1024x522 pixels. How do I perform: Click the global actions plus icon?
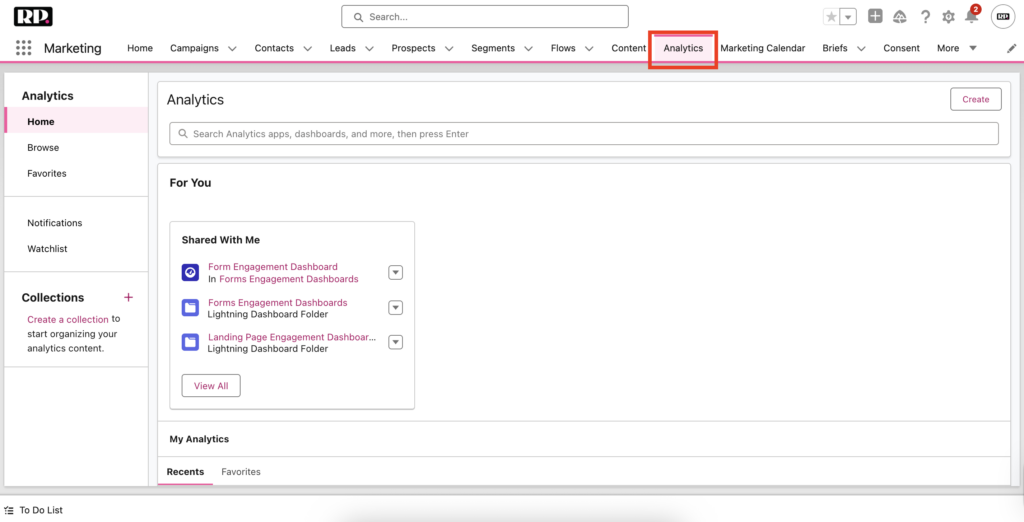[x=875, y=17]
